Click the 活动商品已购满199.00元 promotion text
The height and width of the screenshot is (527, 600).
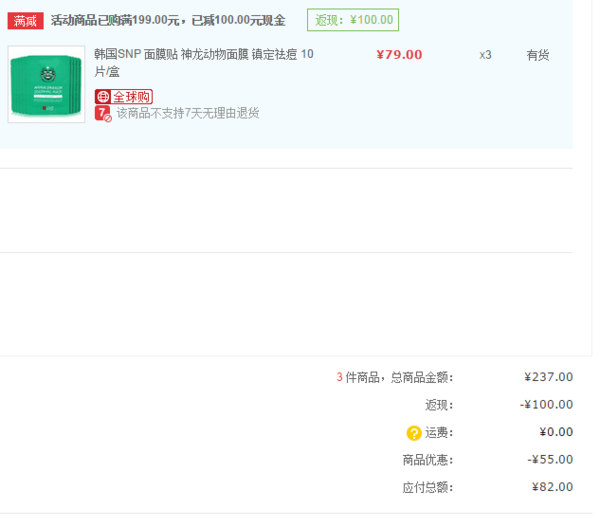[168, 20]
